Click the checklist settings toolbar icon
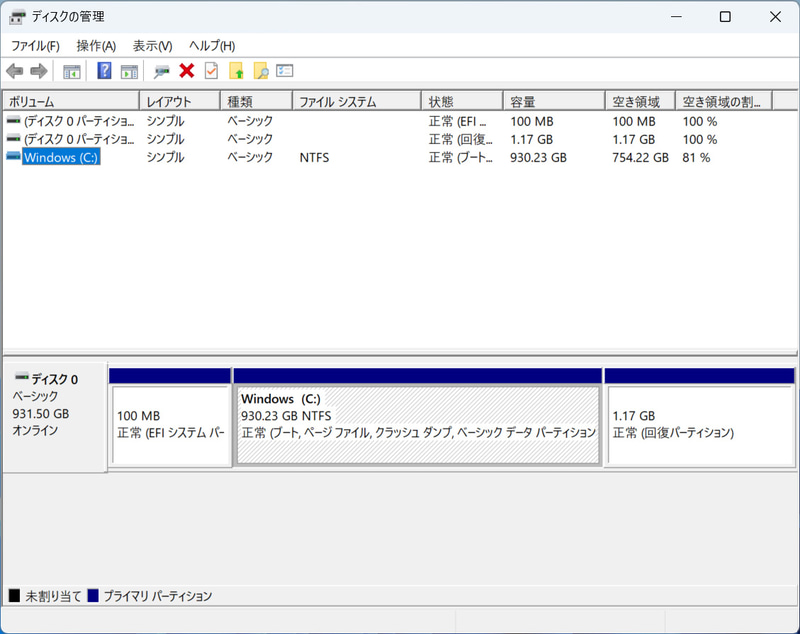800x634 pixels. (285, 70)
